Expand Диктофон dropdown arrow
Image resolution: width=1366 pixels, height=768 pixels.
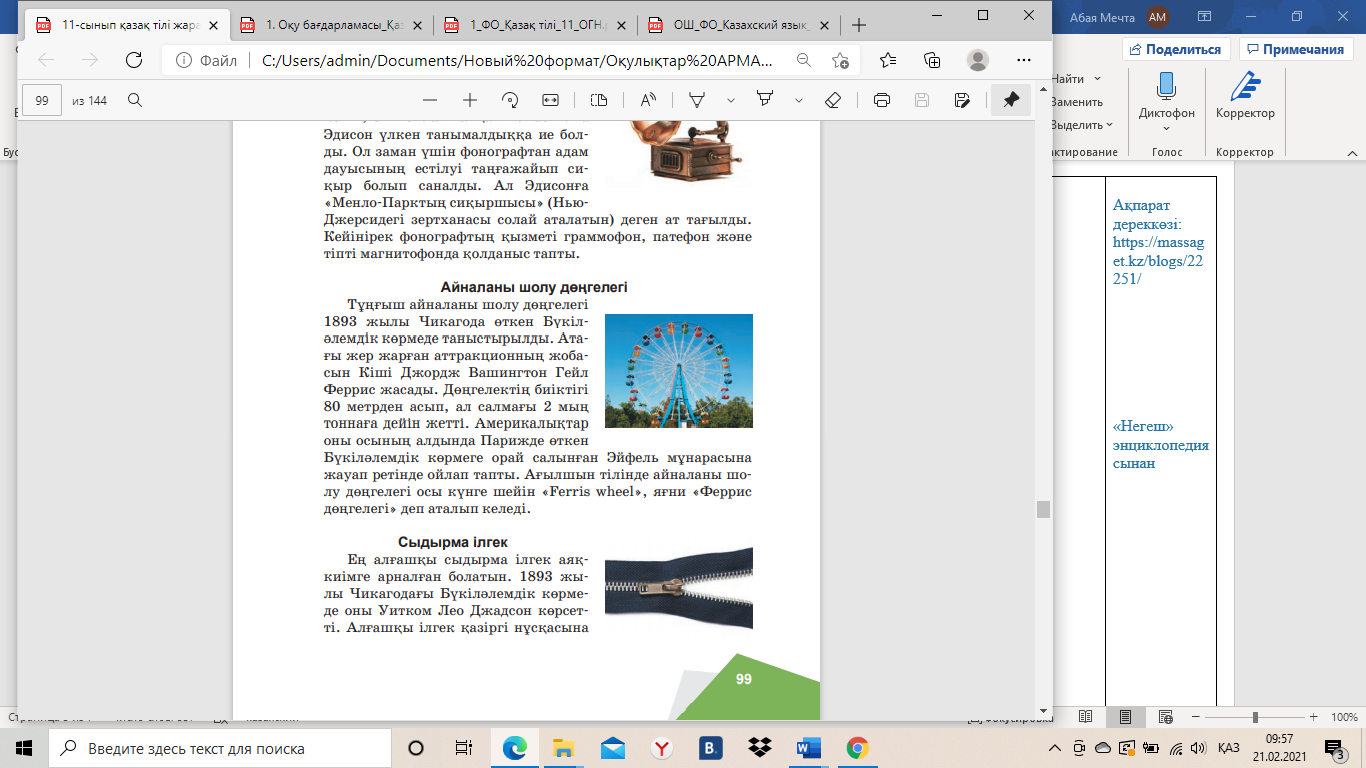click(1166, 128)
